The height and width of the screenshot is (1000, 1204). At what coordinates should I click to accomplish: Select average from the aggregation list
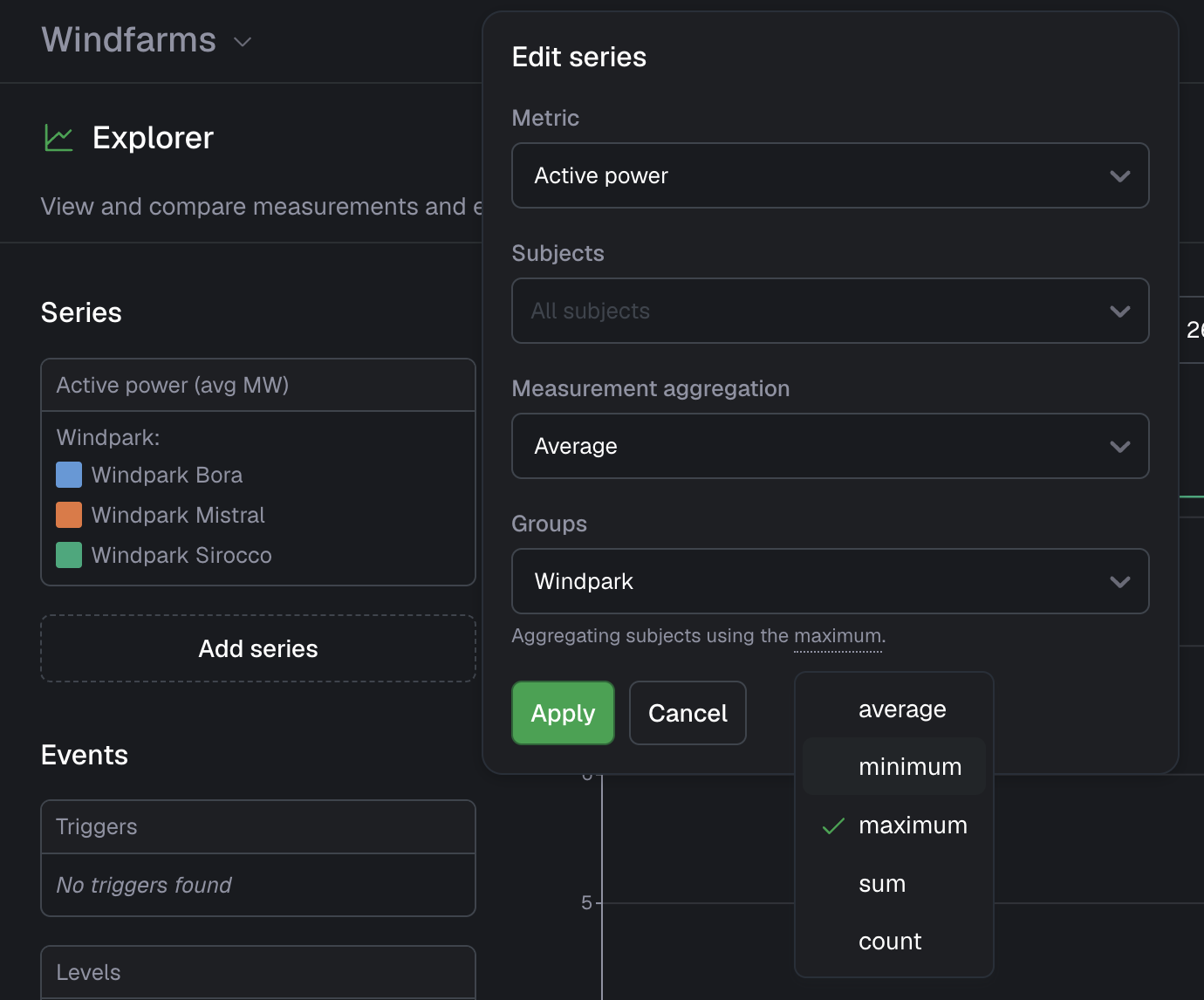[902, 709]
